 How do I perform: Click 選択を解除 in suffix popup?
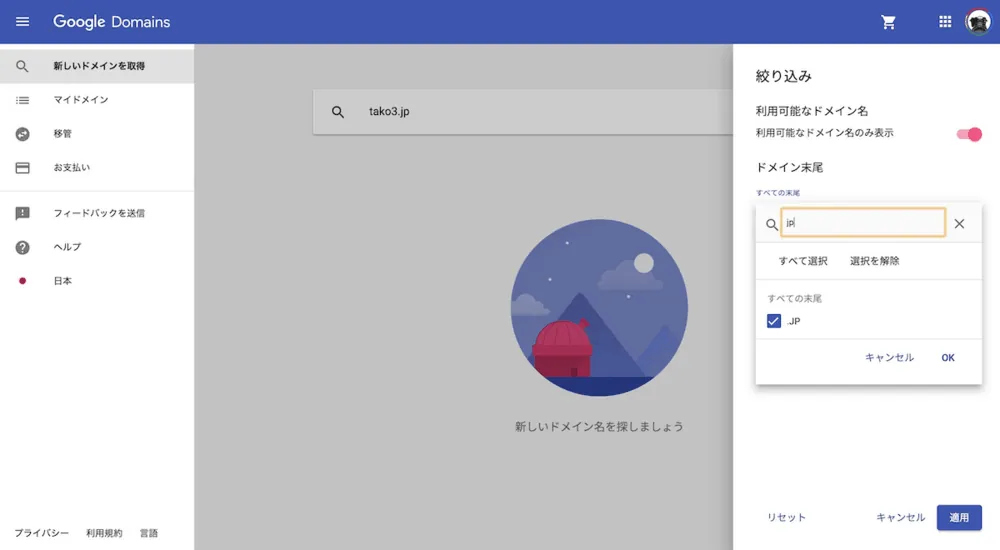tap(874, 261)
